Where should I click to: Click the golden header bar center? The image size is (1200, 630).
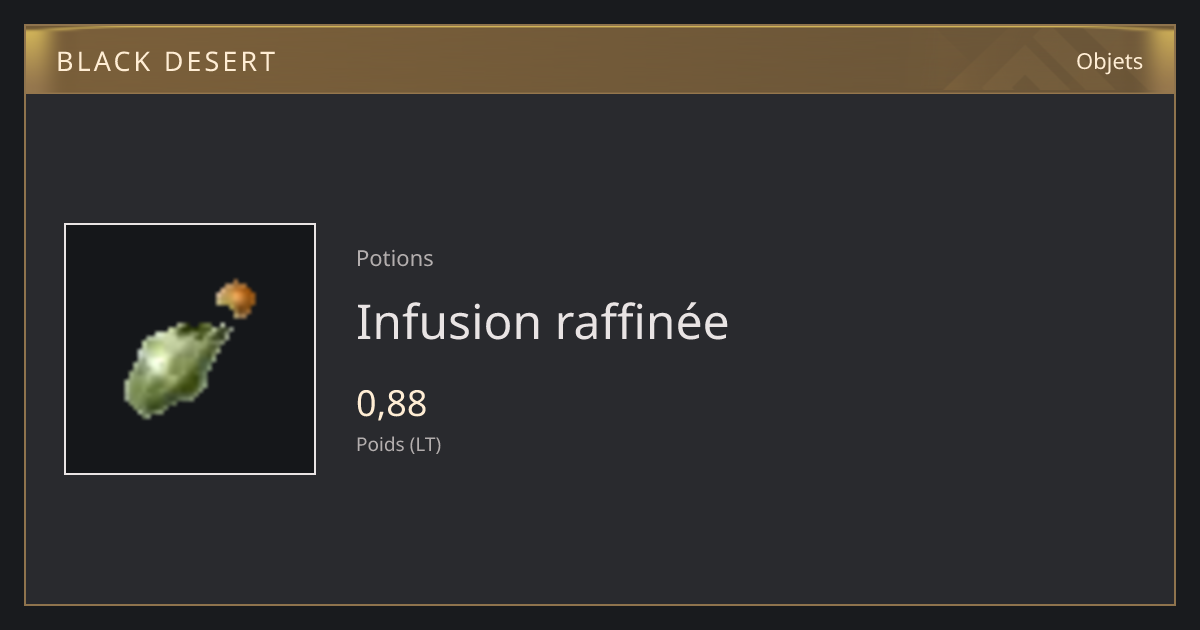click(x=600, y=60)
